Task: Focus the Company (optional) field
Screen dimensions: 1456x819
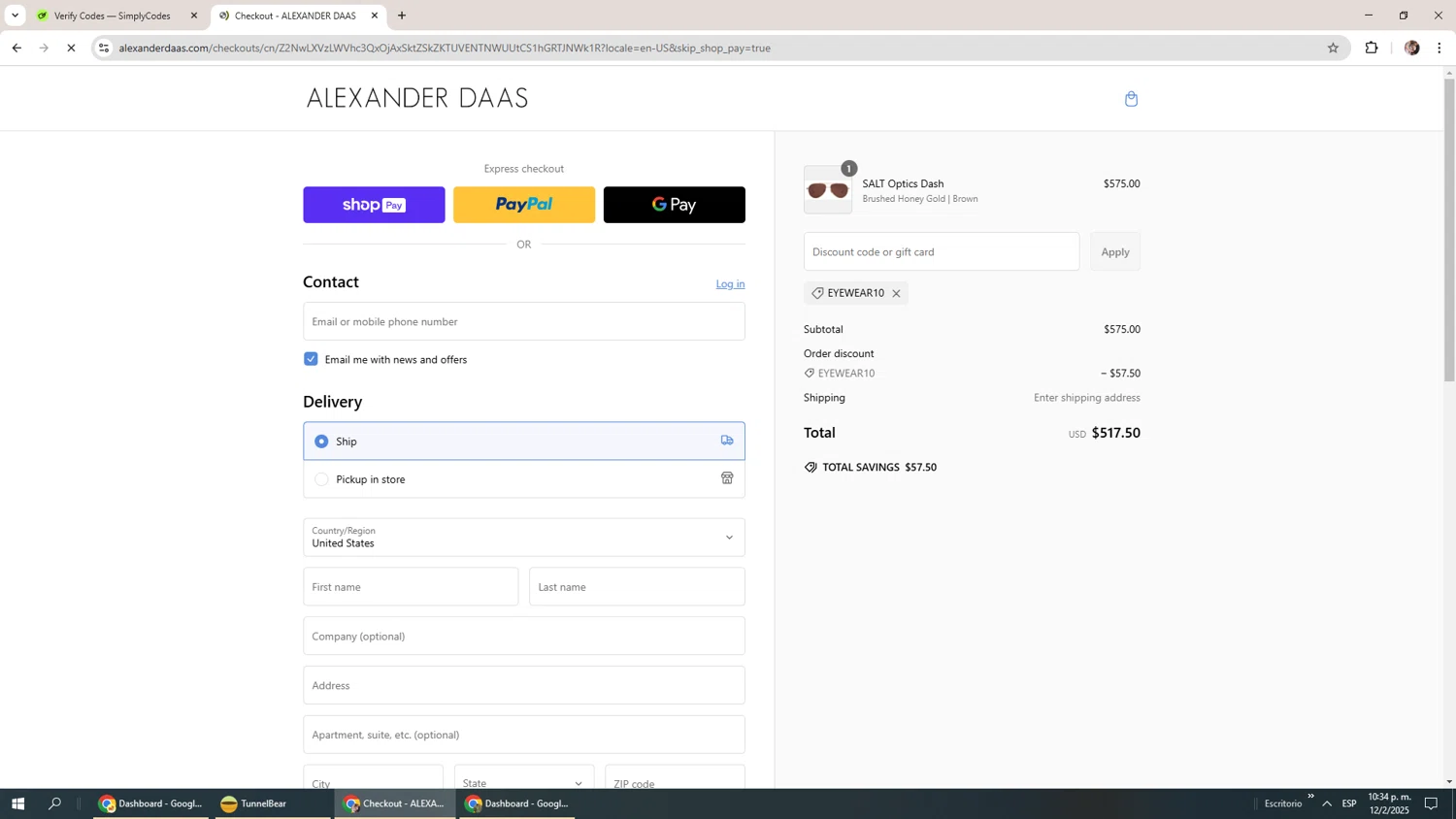Action: (x=524, y=637)
